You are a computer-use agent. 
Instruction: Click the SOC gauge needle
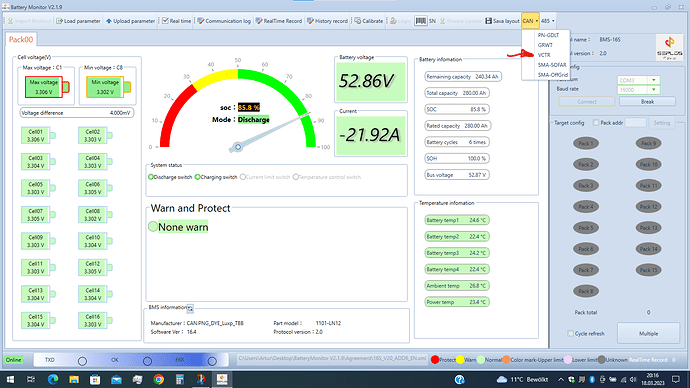pyautogui.click(x=273, y=130)
